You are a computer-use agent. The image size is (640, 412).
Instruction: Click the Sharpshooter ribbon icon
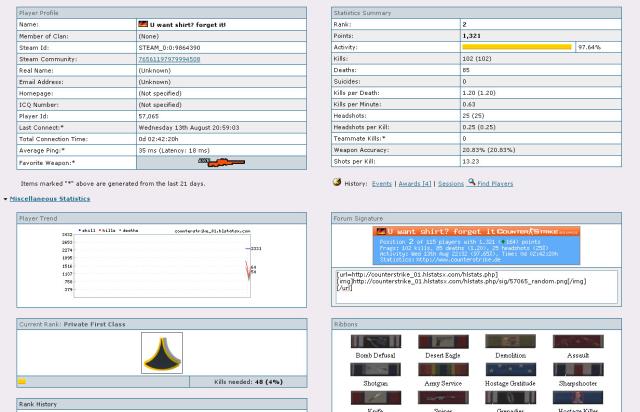click(577, 371)
